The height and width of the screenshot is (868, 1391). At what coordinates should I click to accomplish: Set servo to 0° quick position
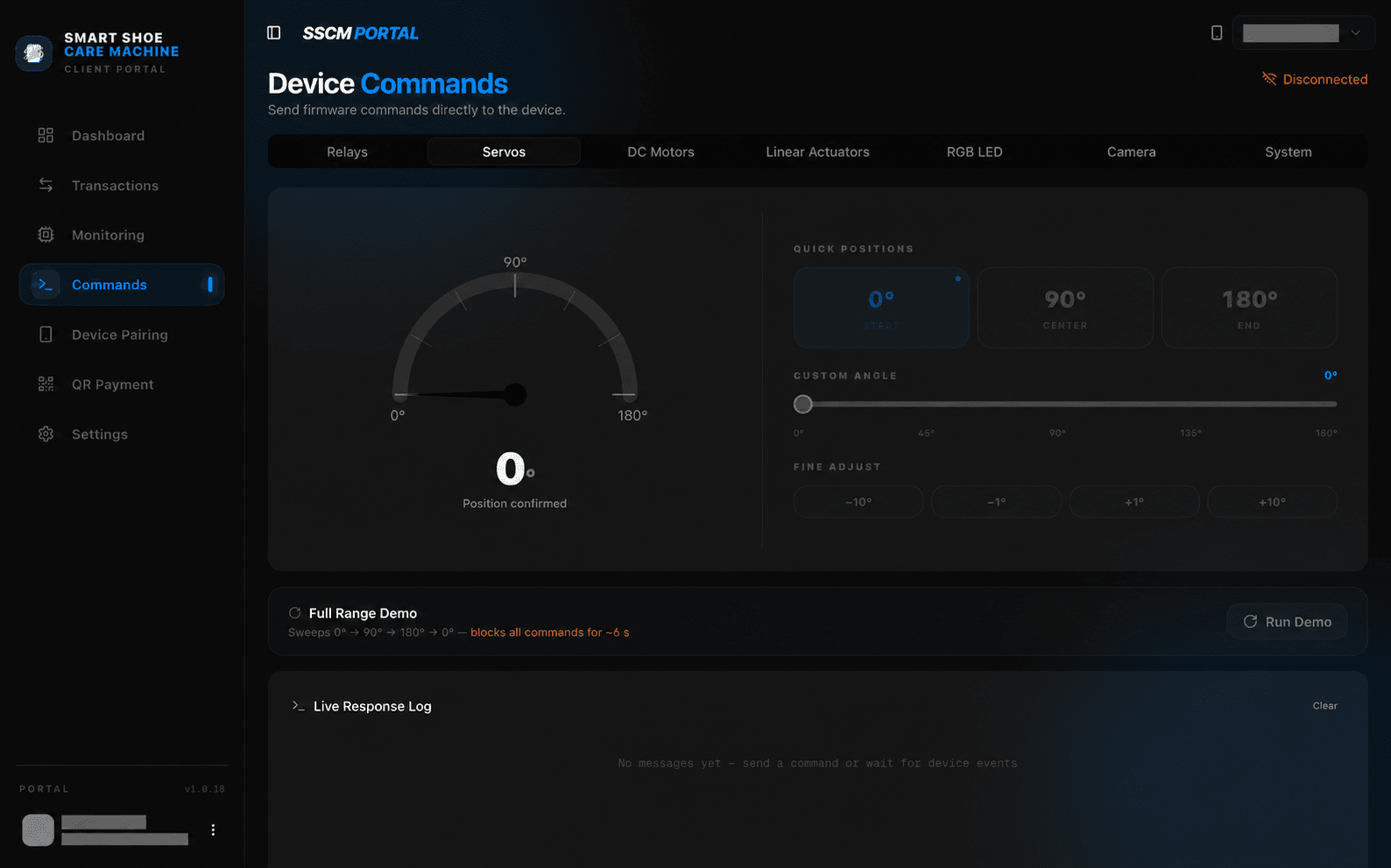(x=881, y=307)
